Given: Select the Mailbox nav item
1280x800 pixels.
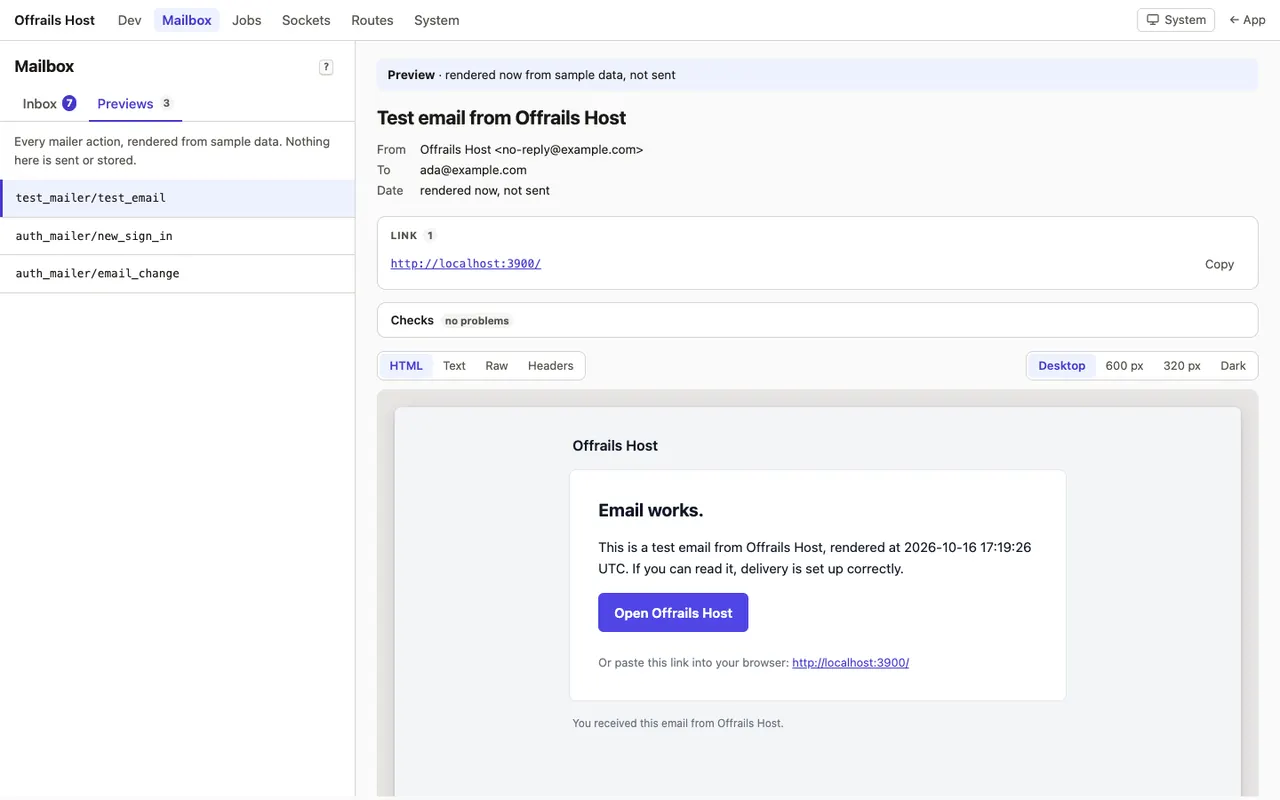Looking at the screenshot, I should (x=187, y=20).
